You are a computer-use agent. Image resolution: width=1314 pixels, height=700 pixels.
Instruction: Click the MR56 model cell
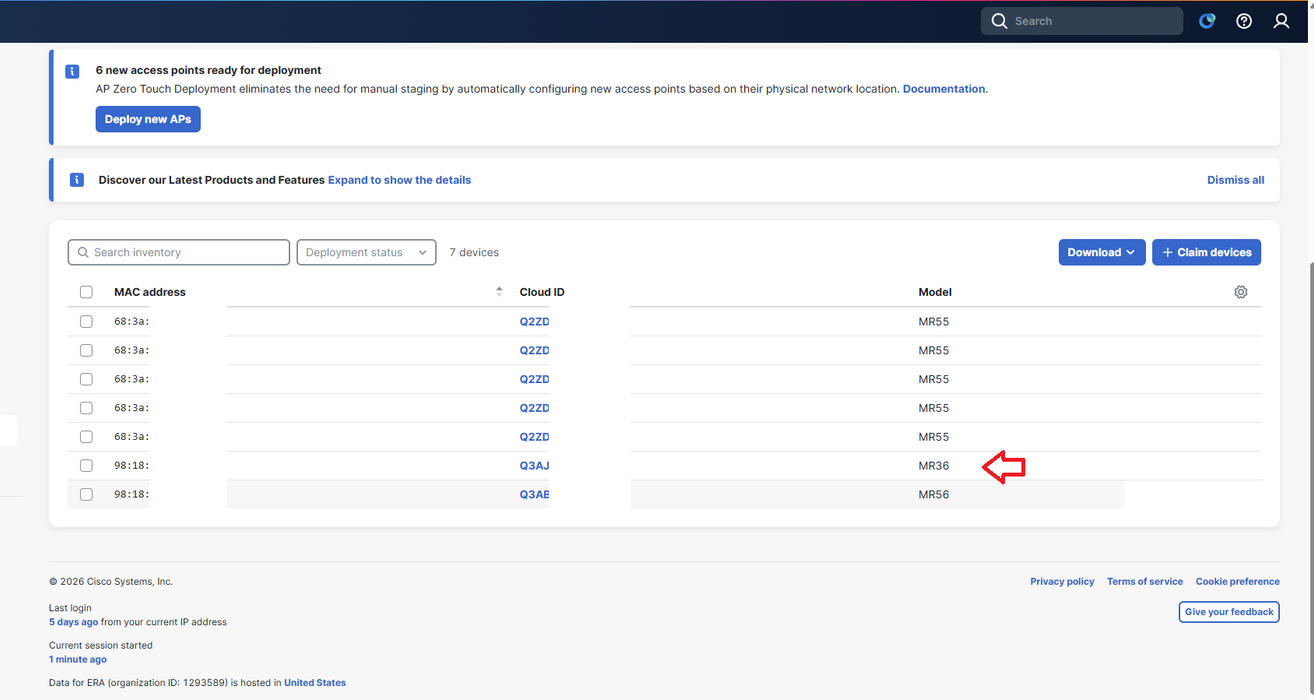pyautogui.click(x=934, y=495)
